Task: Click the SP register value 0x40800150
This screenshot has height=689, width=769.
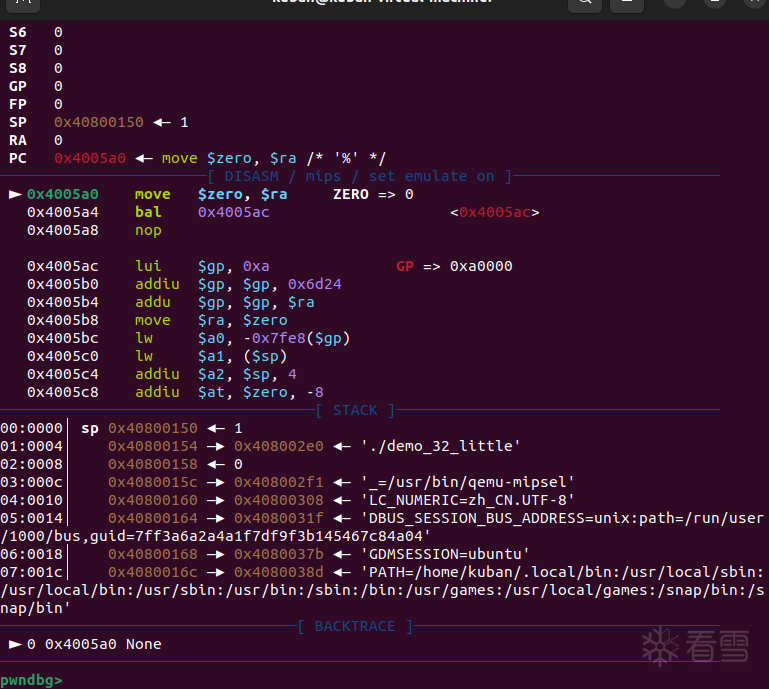Action: pos(99,122)
